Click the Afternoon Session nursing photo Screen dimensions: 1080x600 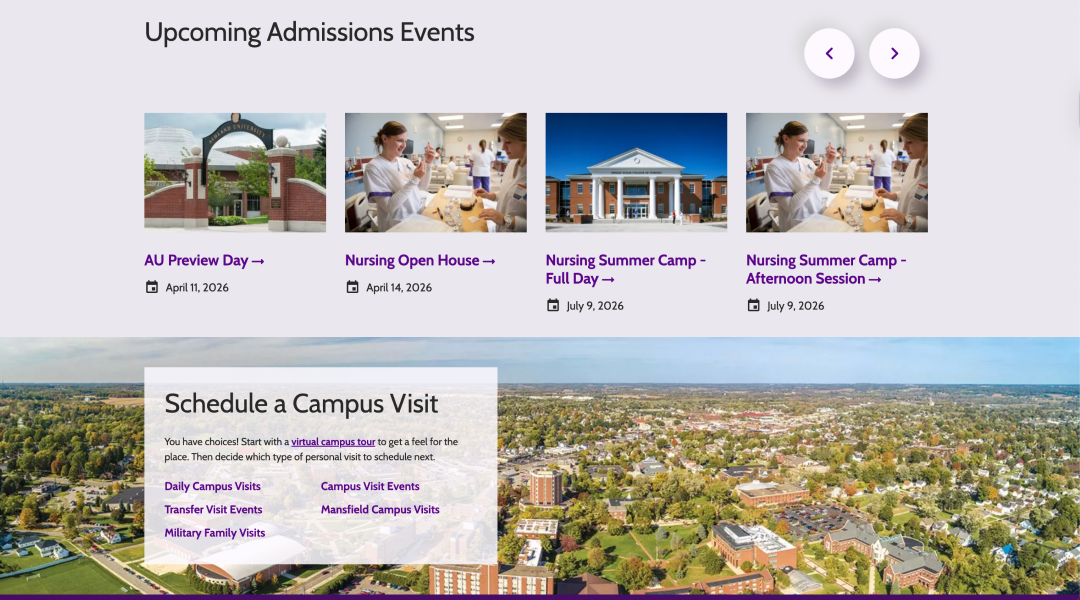click(836, 172)
